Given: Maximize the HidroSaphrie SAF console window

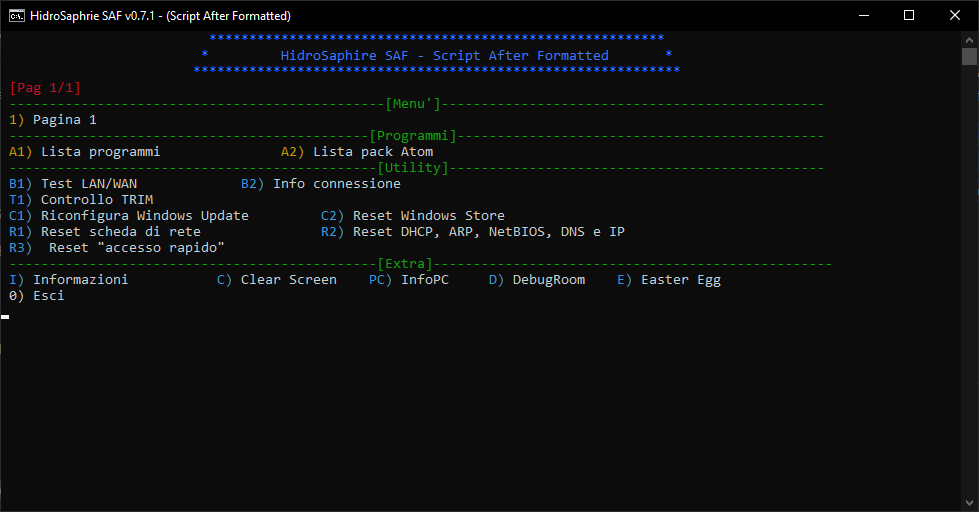Looking at the screenshot, I should [x=909, y=16].
